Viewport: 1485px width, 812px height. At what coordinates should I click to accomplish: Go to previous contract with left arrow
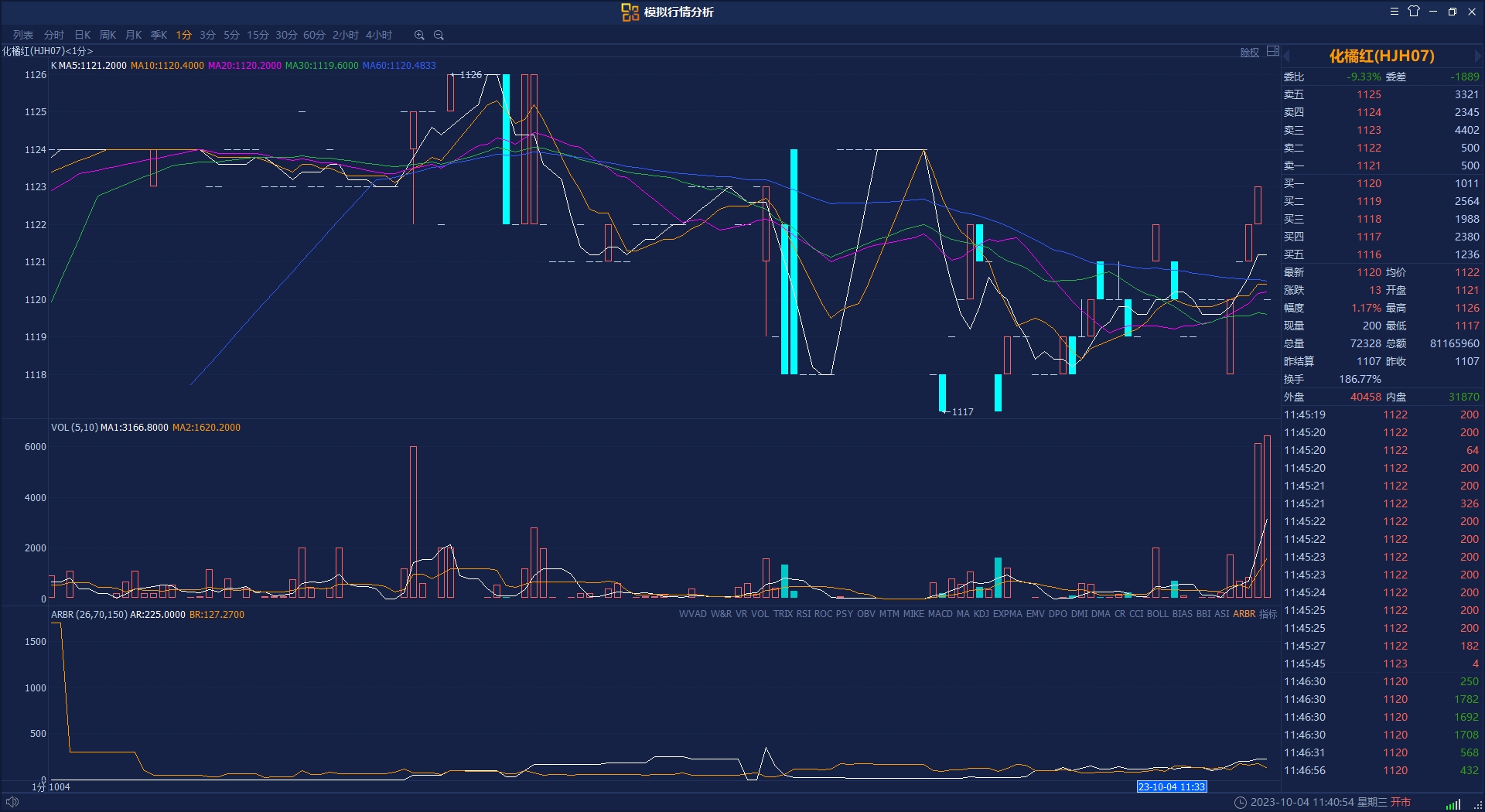coord(1287,56)
